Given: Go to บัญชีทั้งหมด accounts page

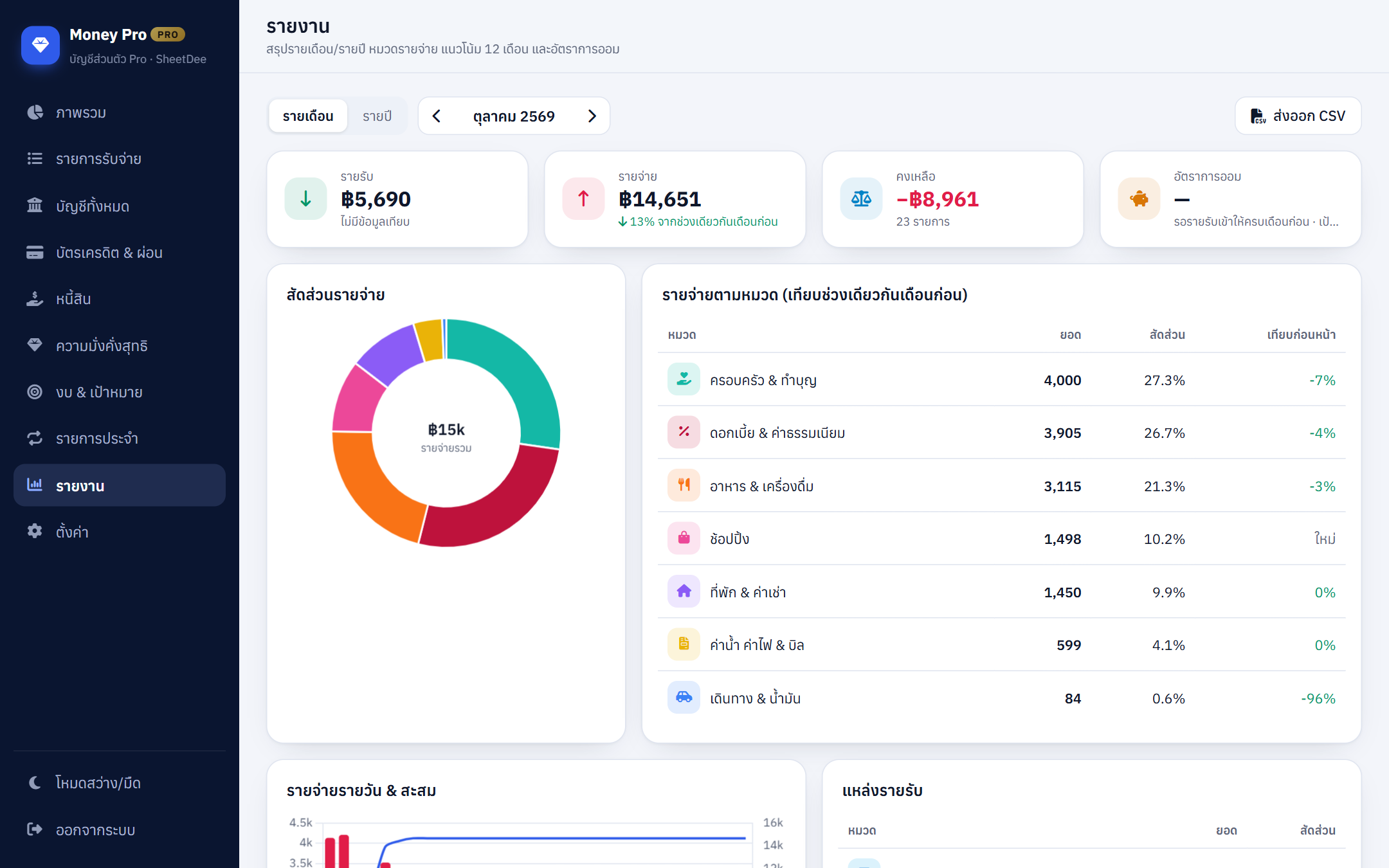Looking at the screenshot, I should (120, 206).
